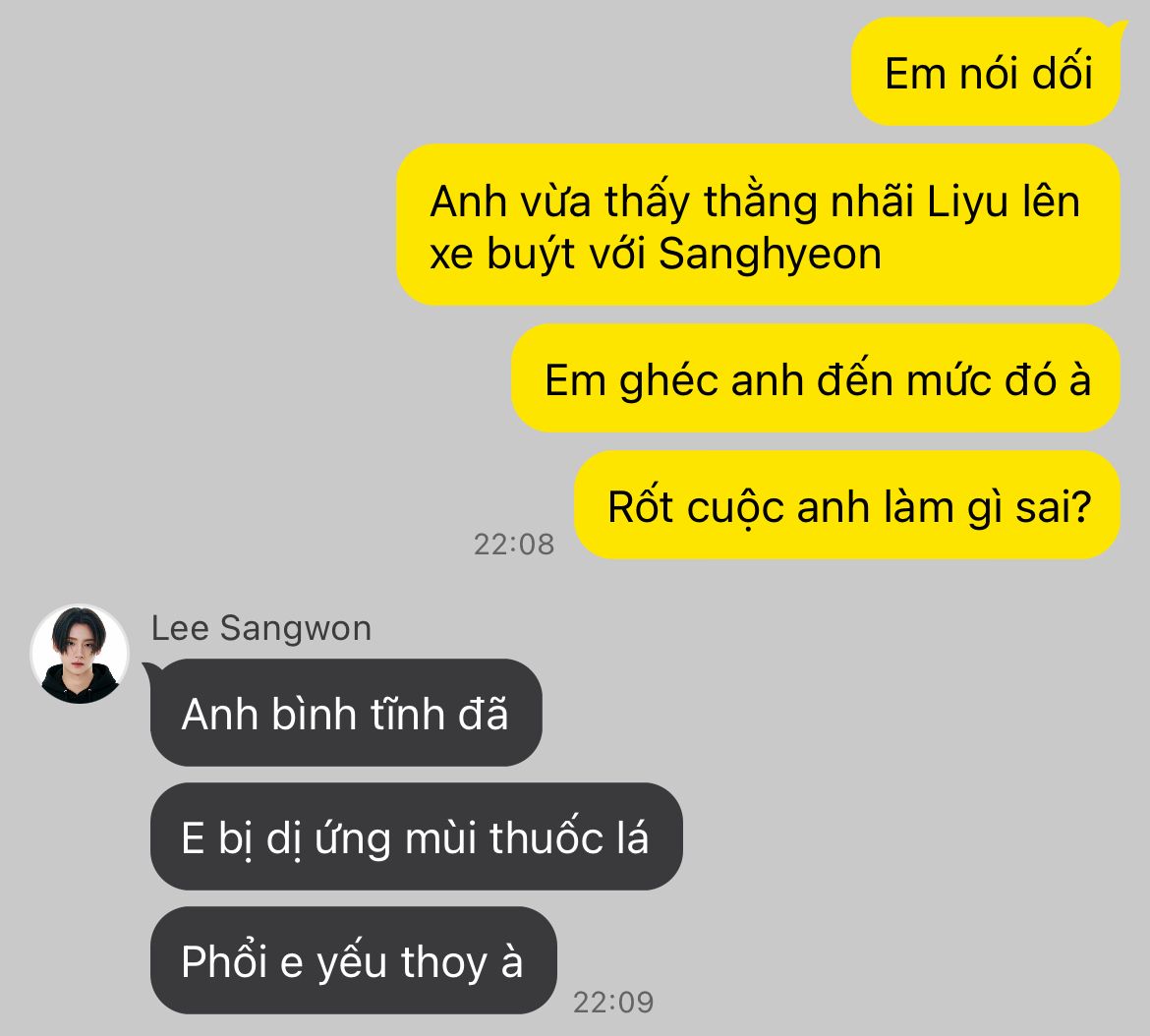Click the word "Sanghyeon" in the yellow message
This screenshot has height=1036, width=1150.
coord(770,256)
